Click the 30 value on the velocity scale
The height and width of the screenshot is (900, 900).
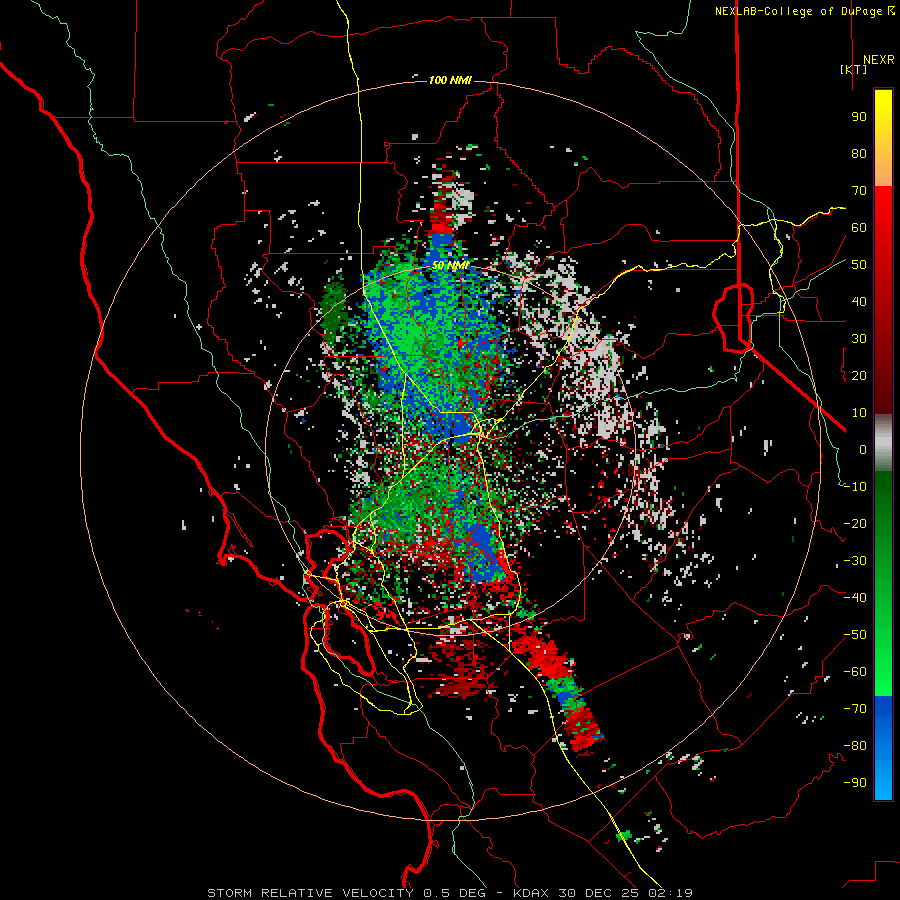(x=859, y=339)
